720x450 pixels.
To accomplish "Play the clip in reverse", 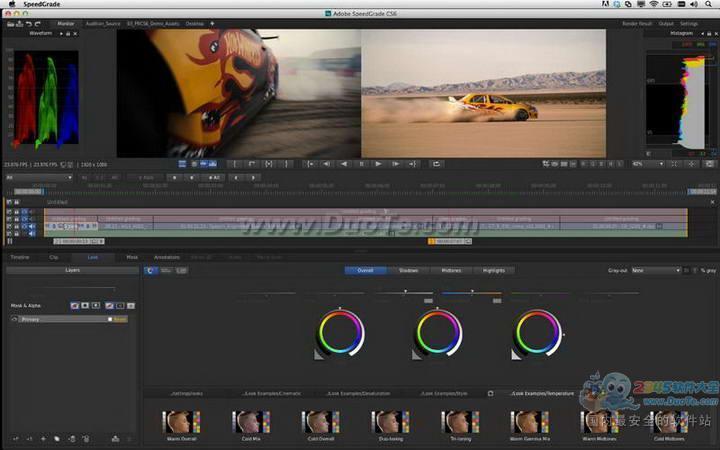I will point(344,164).
